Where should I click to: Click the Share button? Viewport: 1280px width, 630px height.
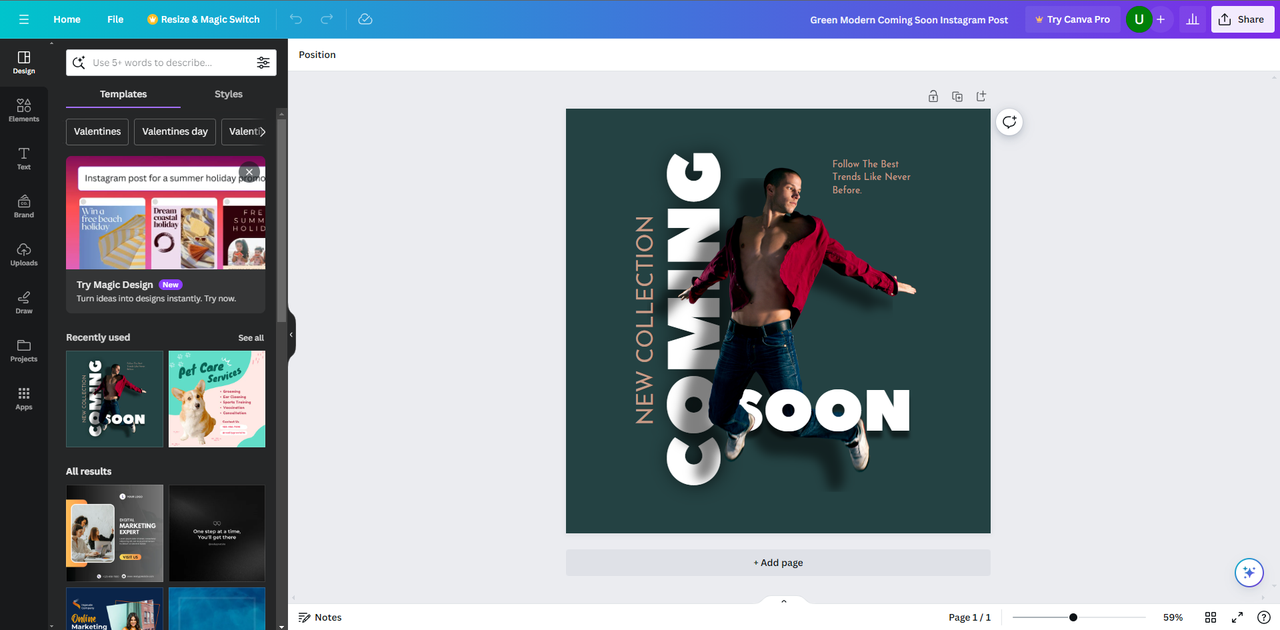pos(1242,19)
